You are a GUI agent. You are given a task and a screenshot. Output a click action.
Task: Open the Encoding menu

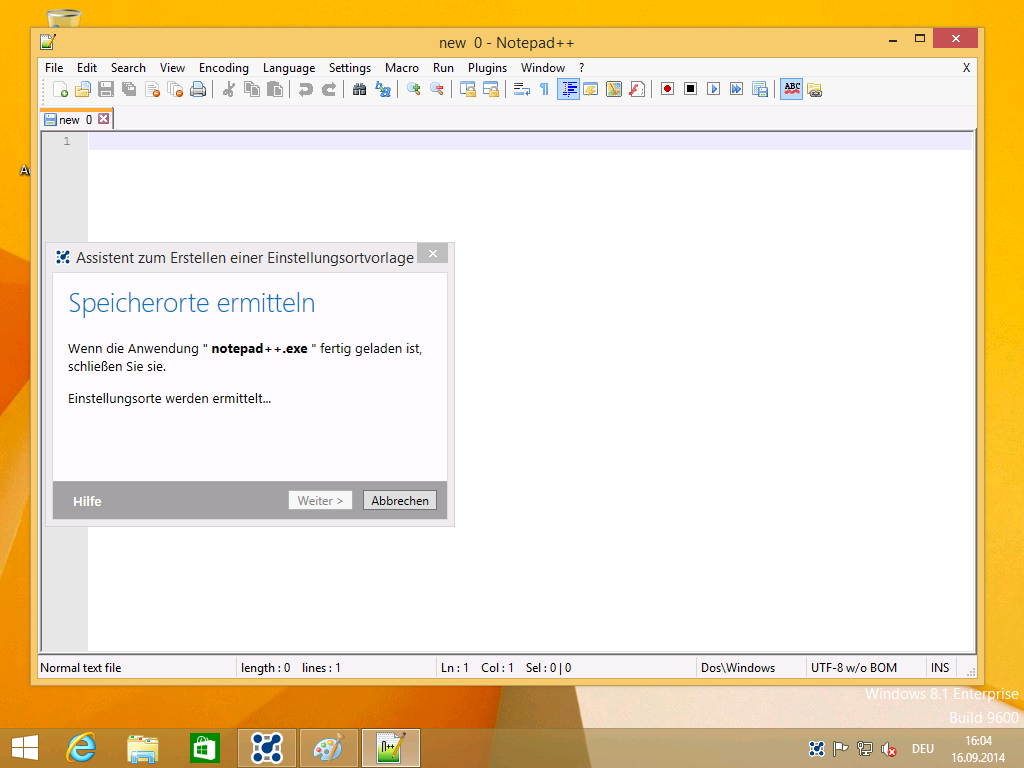(223, 68)
